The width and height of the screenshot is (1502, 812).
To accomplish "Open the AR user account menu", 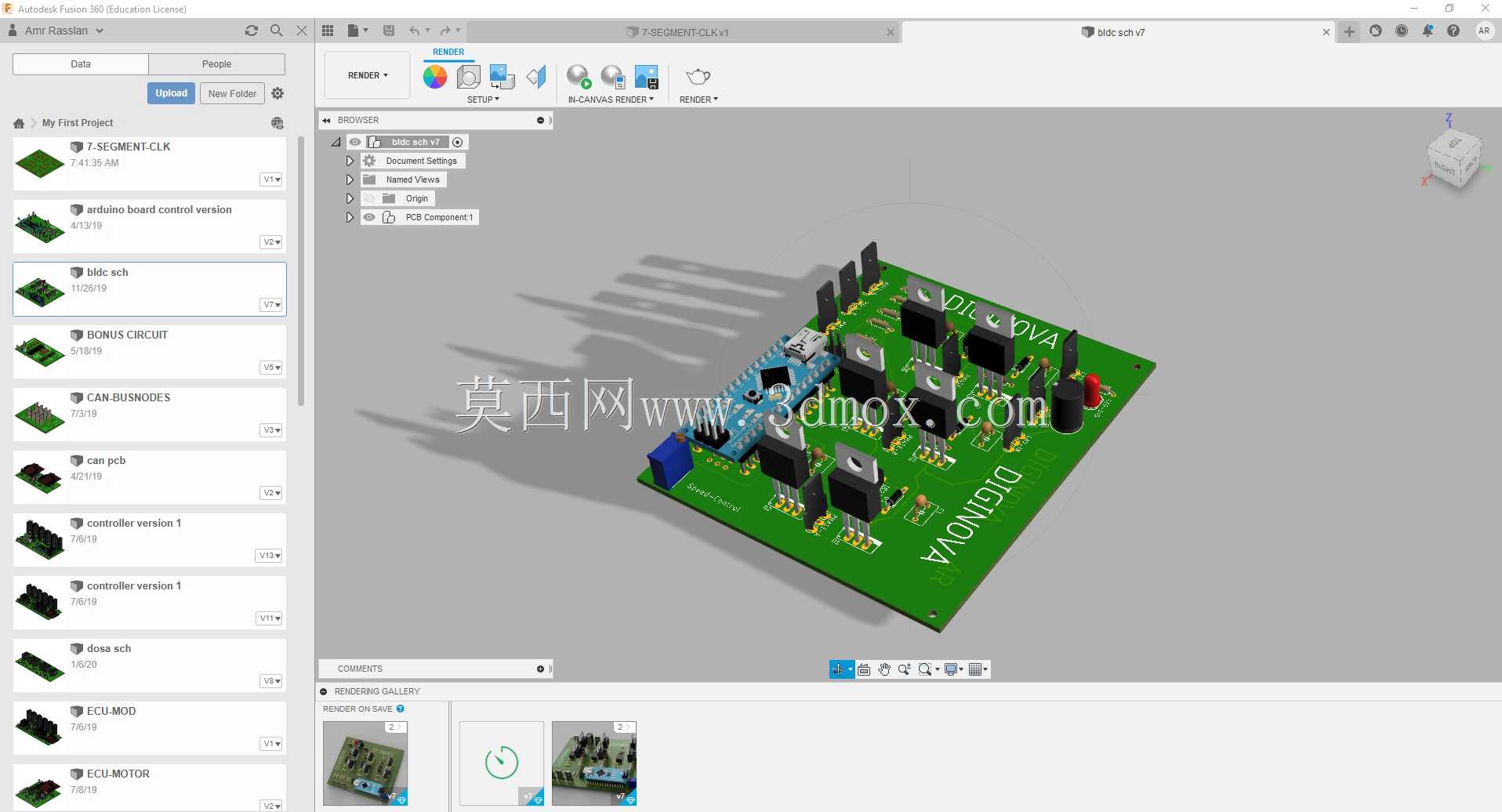I will point(1484,31).
